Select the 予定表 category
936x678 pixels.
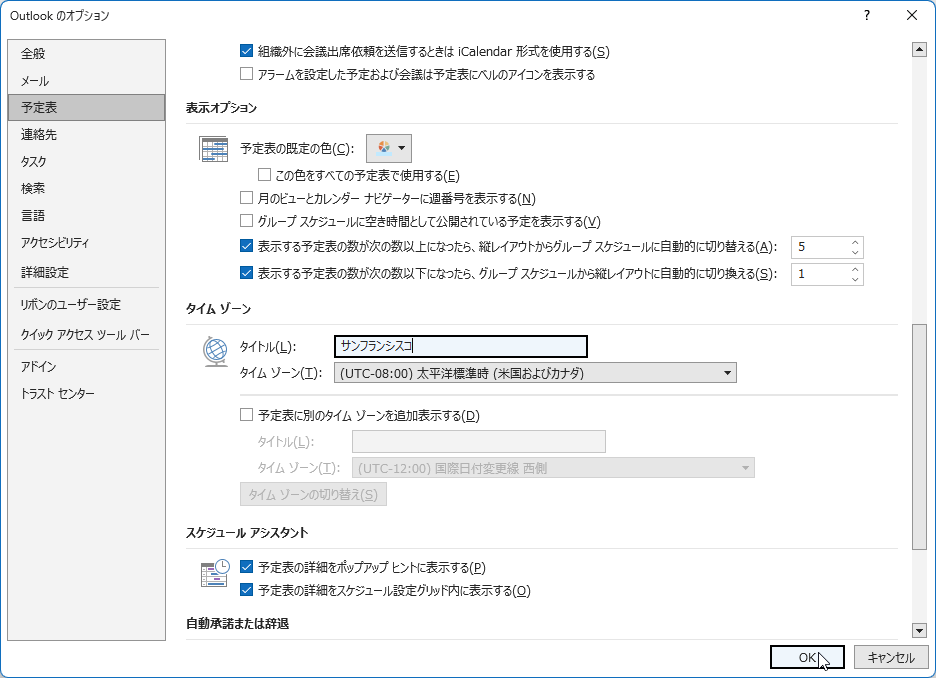(87, 107)
